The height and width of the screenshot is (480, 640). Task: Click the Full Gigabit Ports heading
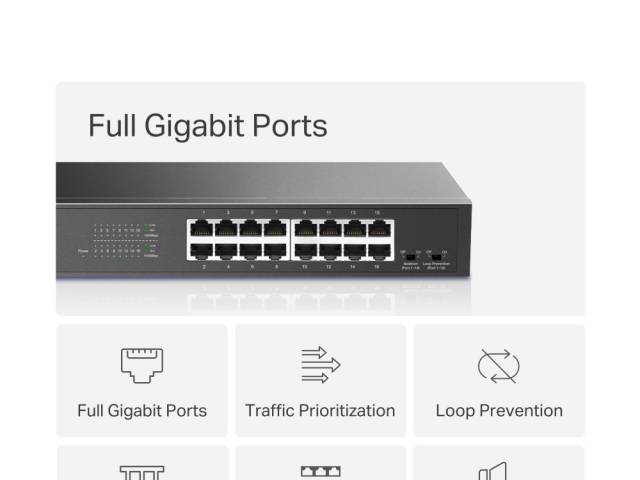pos(208,126)
